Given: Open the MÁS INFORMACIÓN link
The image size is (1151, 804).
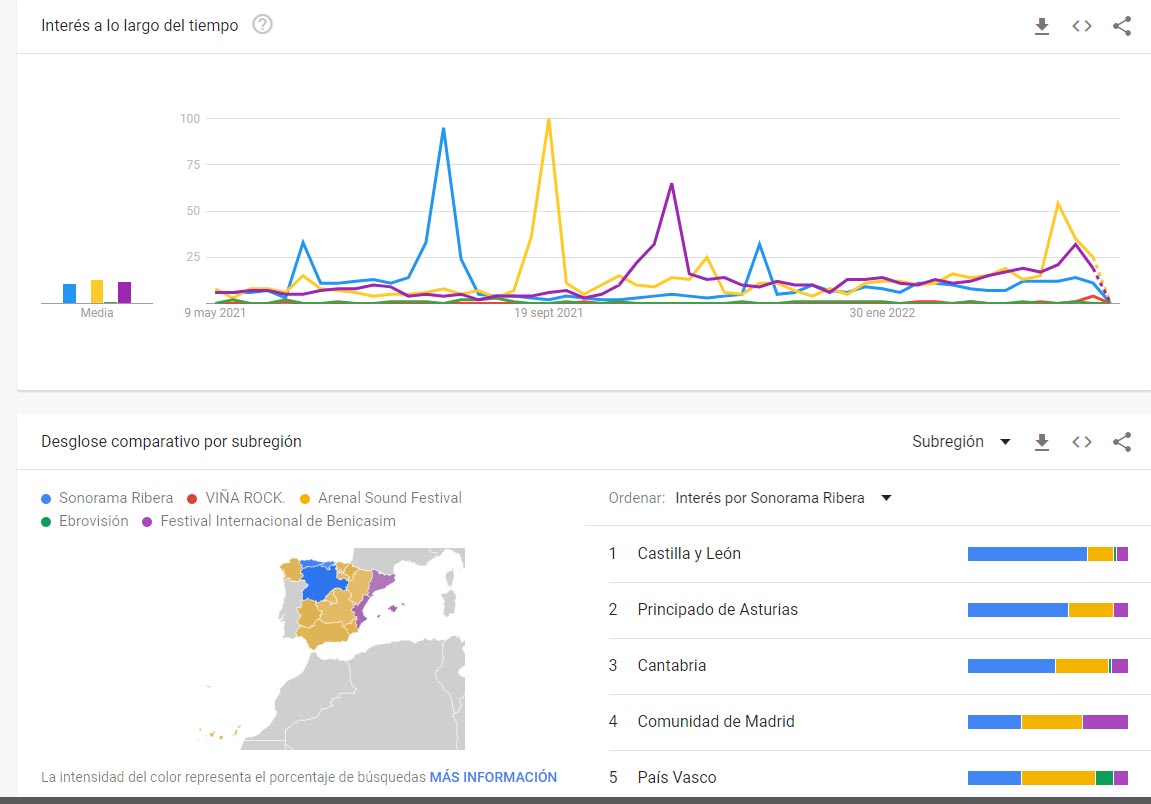Looking at the screenshot, I should point(493,777).
